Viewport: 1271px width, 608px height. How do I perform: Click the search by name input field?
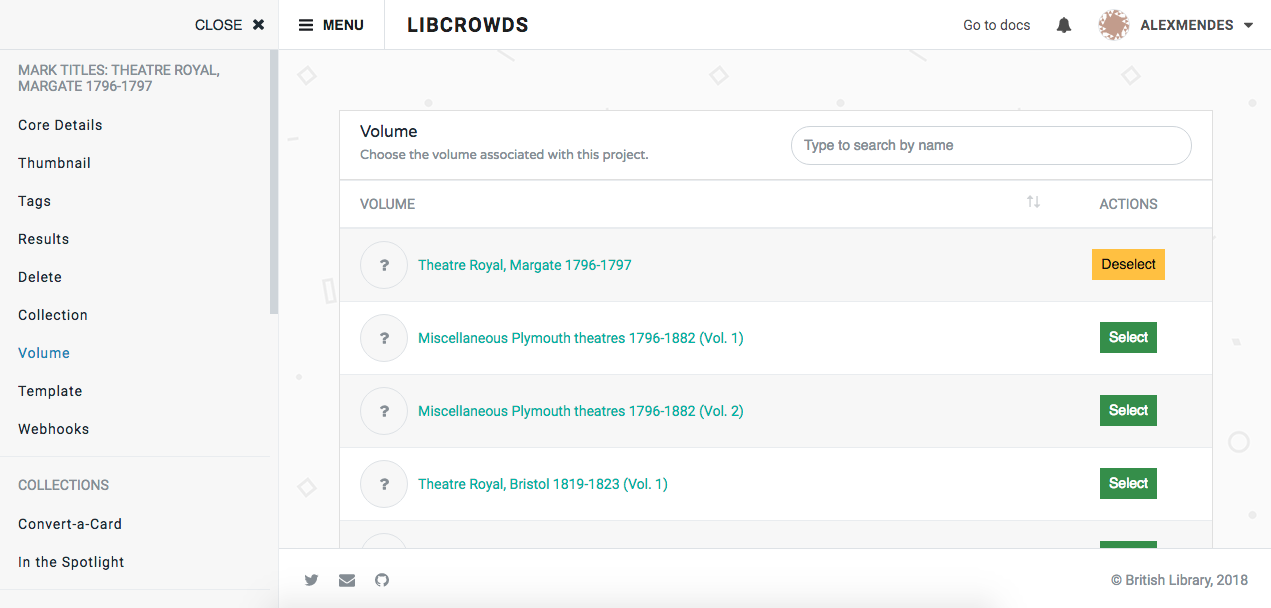click(x=991, y=145)
